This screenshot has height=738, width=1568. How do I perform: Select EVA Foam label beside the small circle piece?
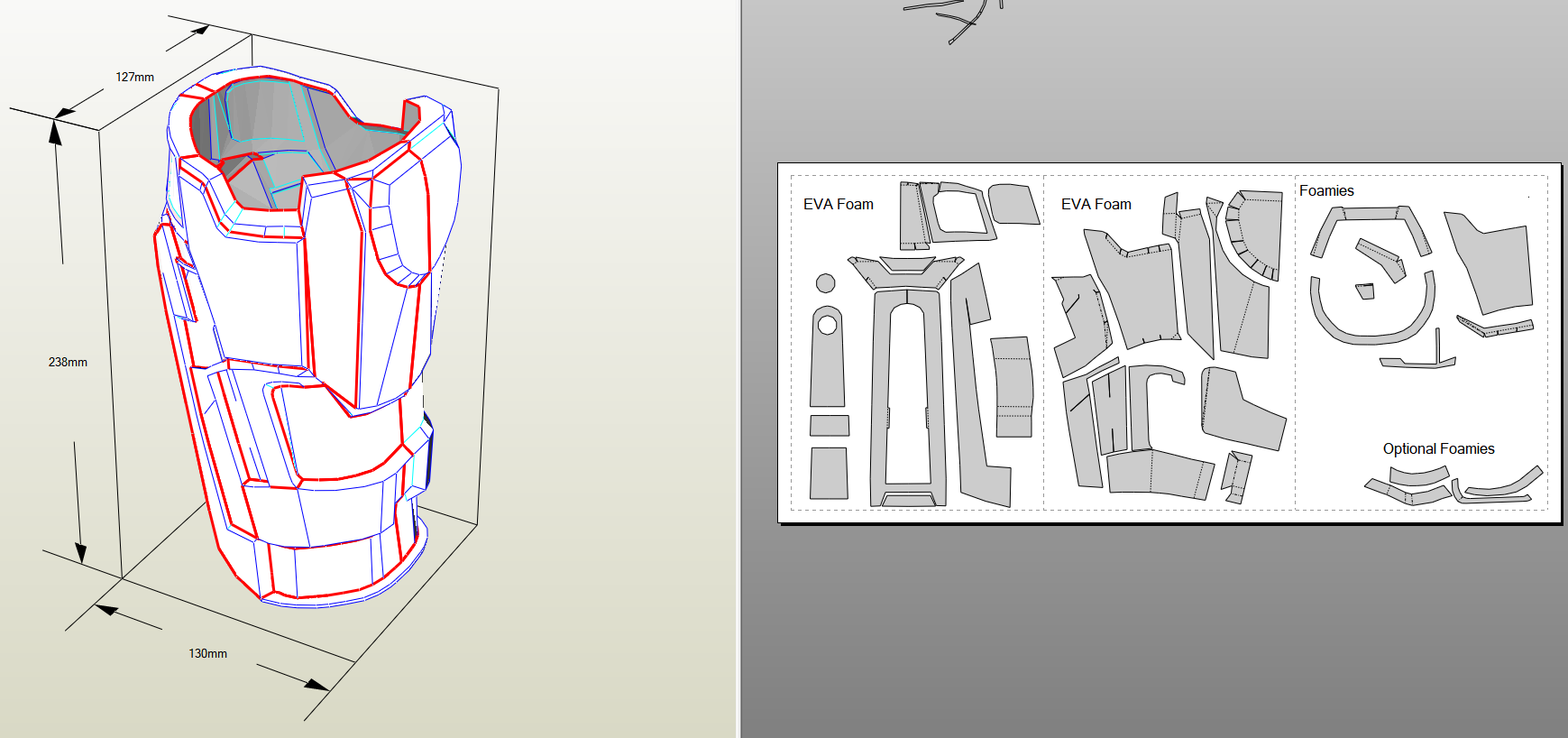838,204
